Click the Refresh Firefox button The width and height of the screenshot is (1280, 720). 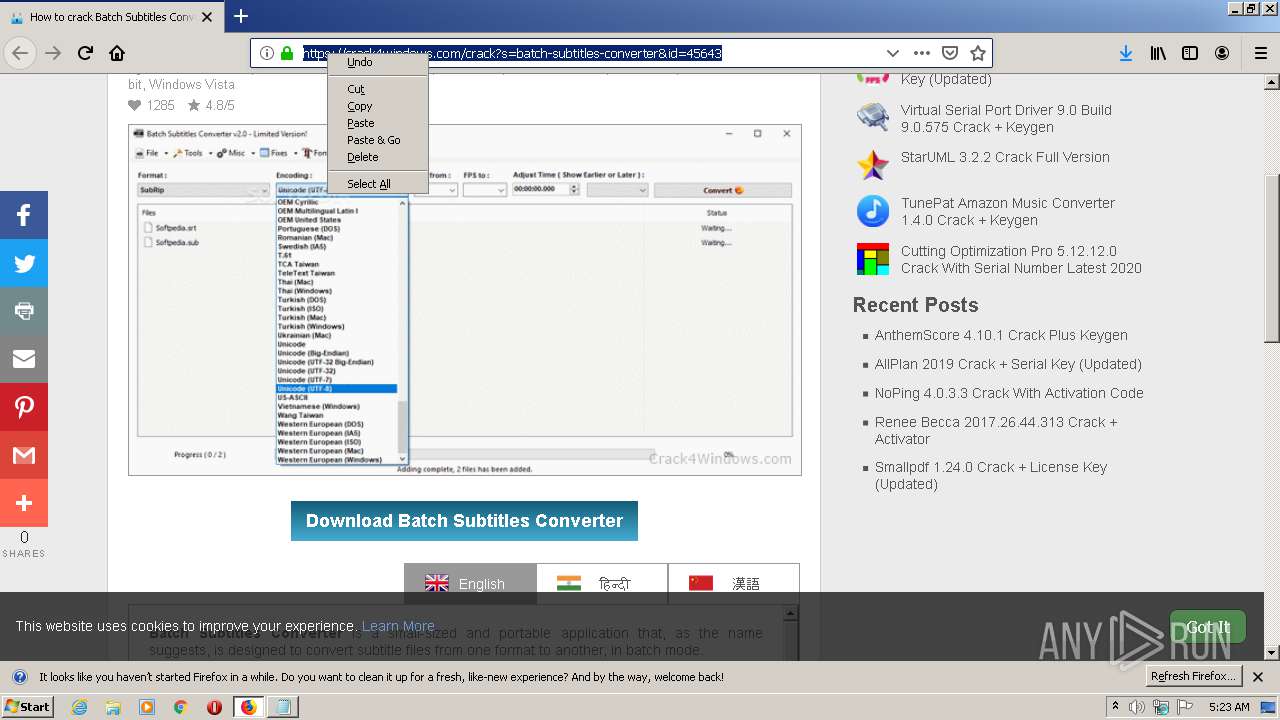pyautogui.click(x=1193, y=676)
